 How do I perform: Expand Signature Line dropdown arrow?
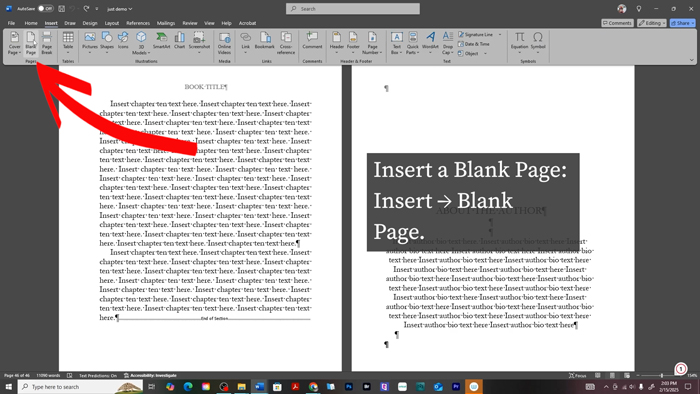(x=500, y=35)
